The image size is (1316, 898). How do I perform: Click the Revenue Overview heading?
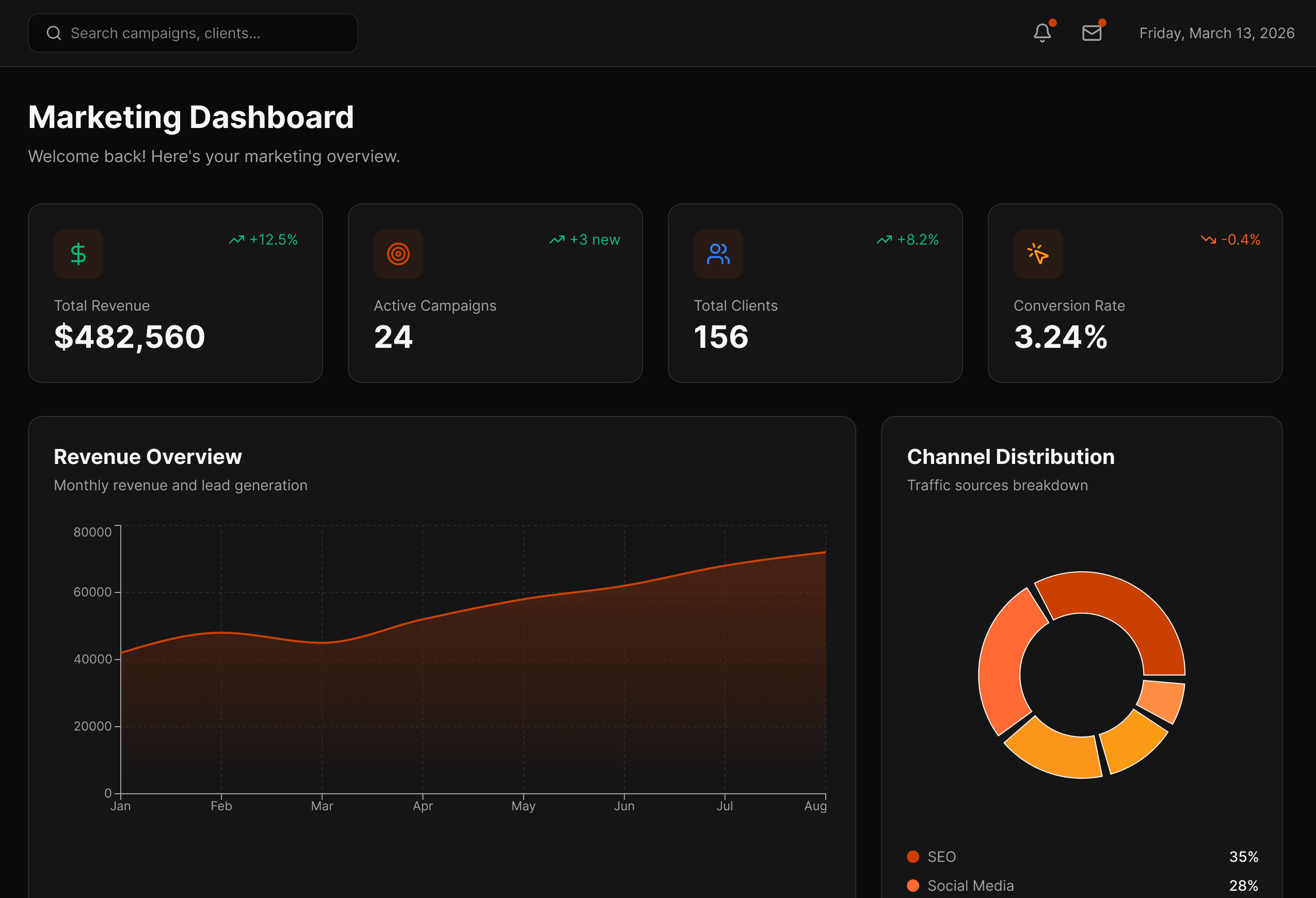(148, 456)
